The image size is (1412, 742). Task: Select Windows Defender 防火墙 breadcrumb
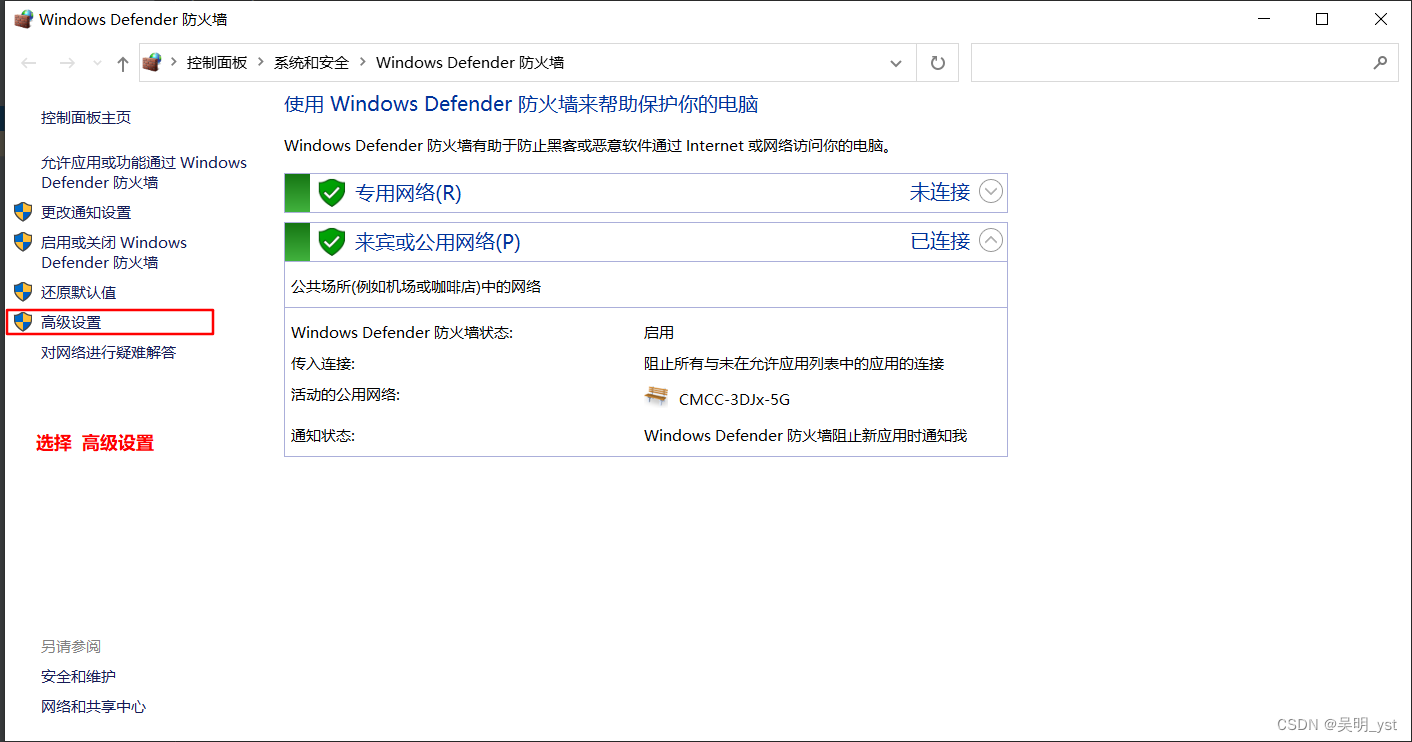tap(470, 63)
